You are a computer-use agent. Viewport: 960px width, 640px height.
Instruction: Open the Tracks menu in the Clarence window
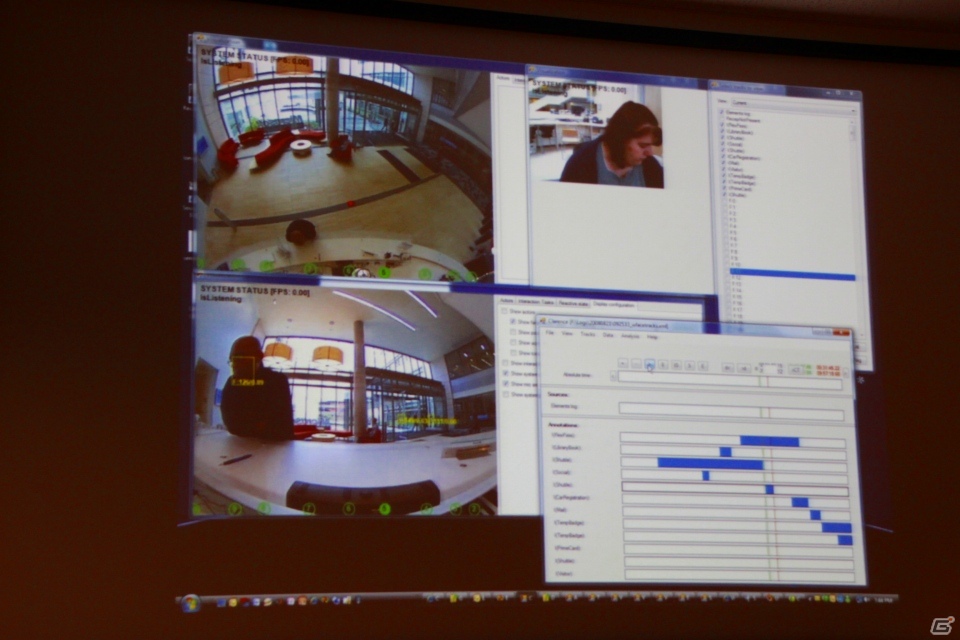click(x=588, y=335)
